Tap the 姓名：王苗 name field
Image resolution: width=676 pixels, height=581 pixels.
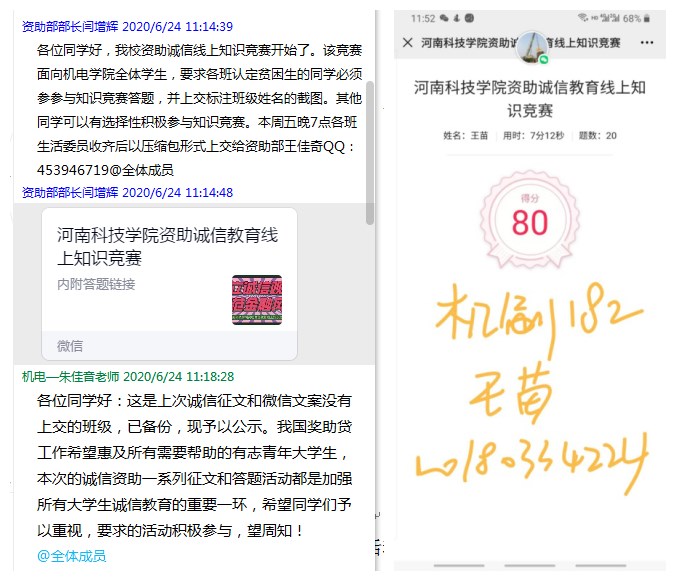point(465,136)
